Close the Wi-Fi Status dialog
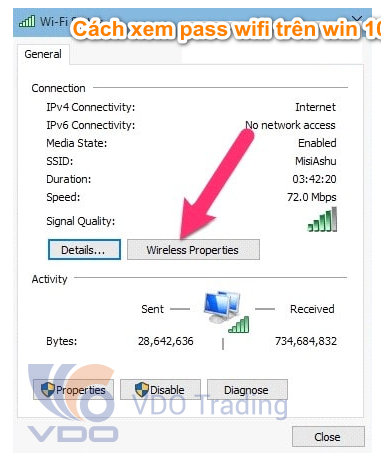Viewport: 381px width, 461px height. pyautogui.click(x=328, y=436)
